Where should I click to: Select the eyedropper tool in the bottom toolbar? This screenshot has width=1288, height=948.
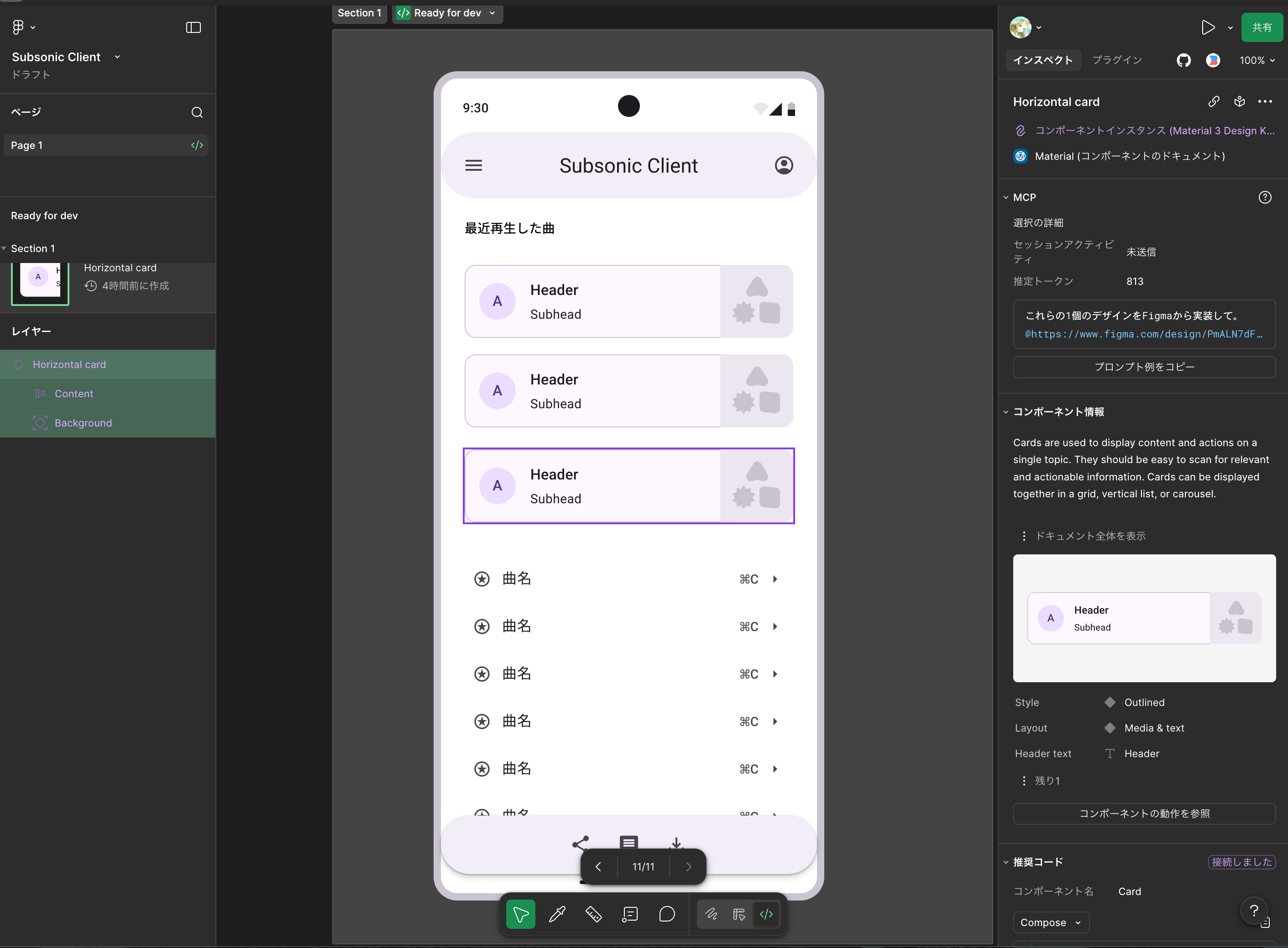[557, 914]
